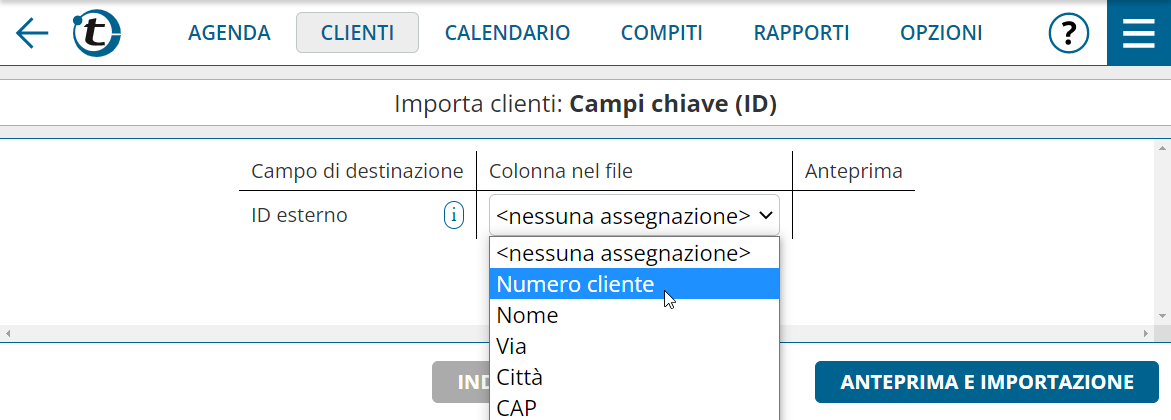Choose 'Numero cliente' from the dropdown list

pyautogui.click(x=634, y=284)
